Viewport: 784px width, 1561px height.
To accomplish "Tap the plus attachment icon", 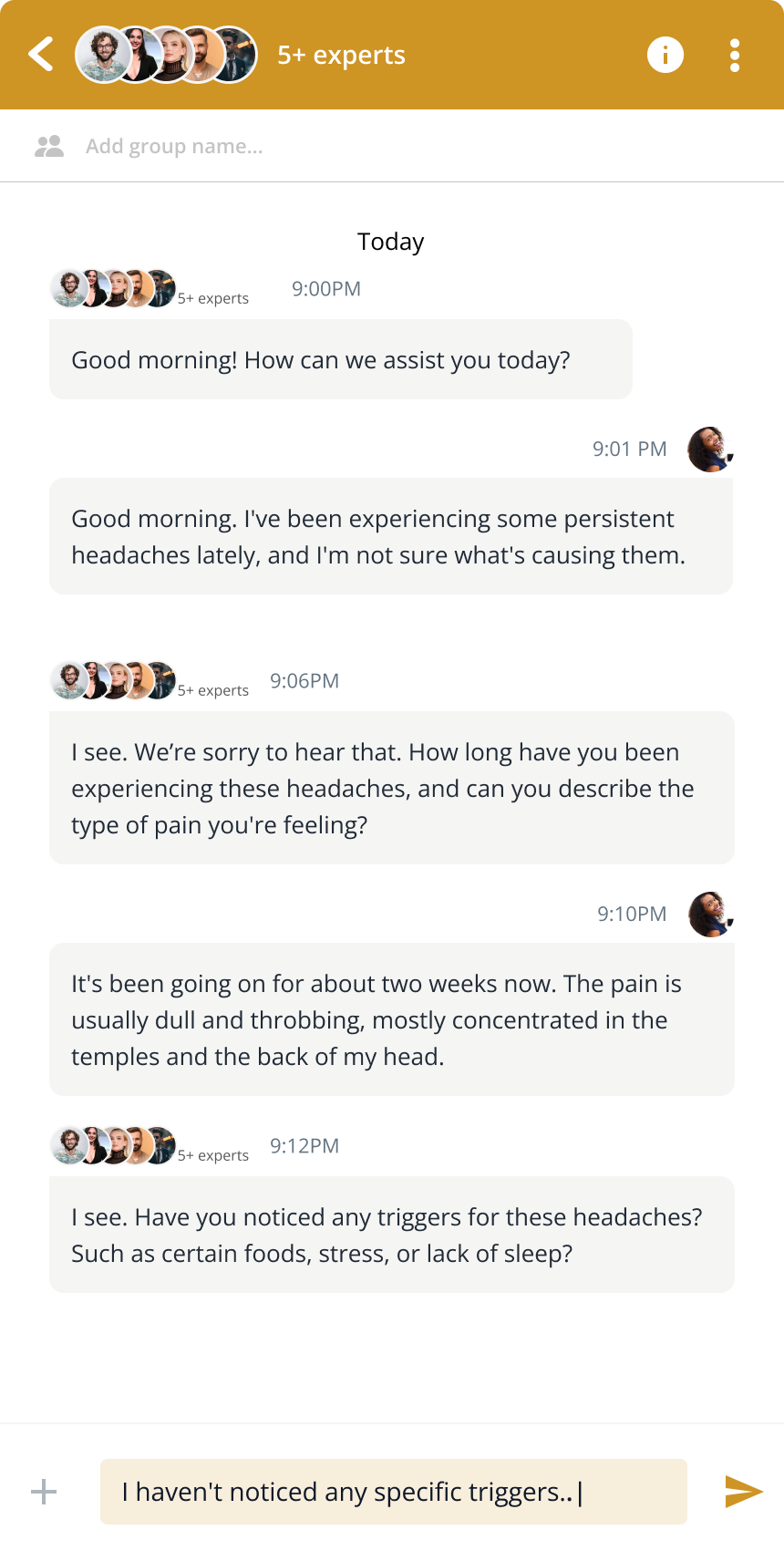I will 44,1492.
